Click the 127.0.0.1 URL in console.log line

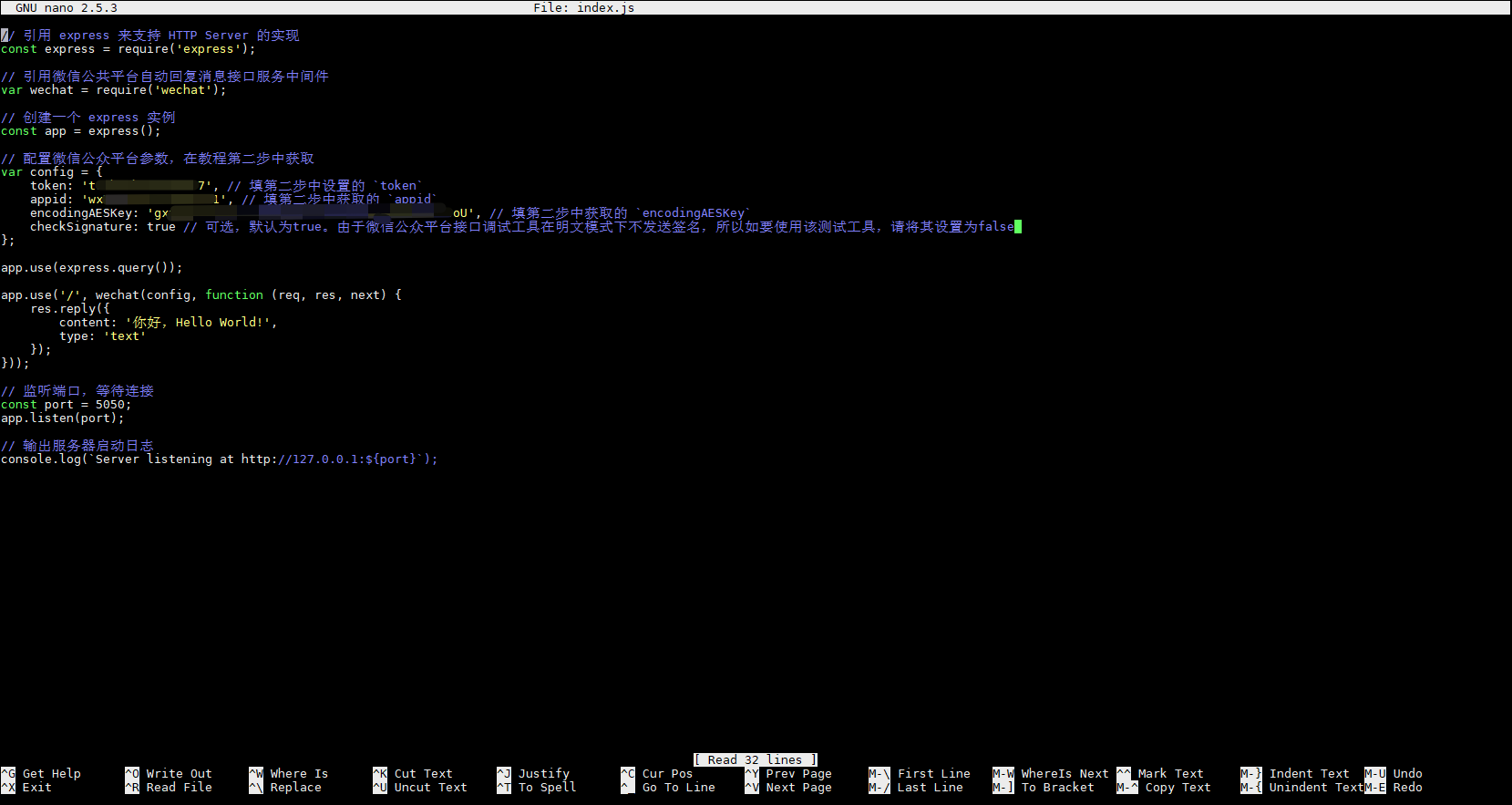coord(328,459)
